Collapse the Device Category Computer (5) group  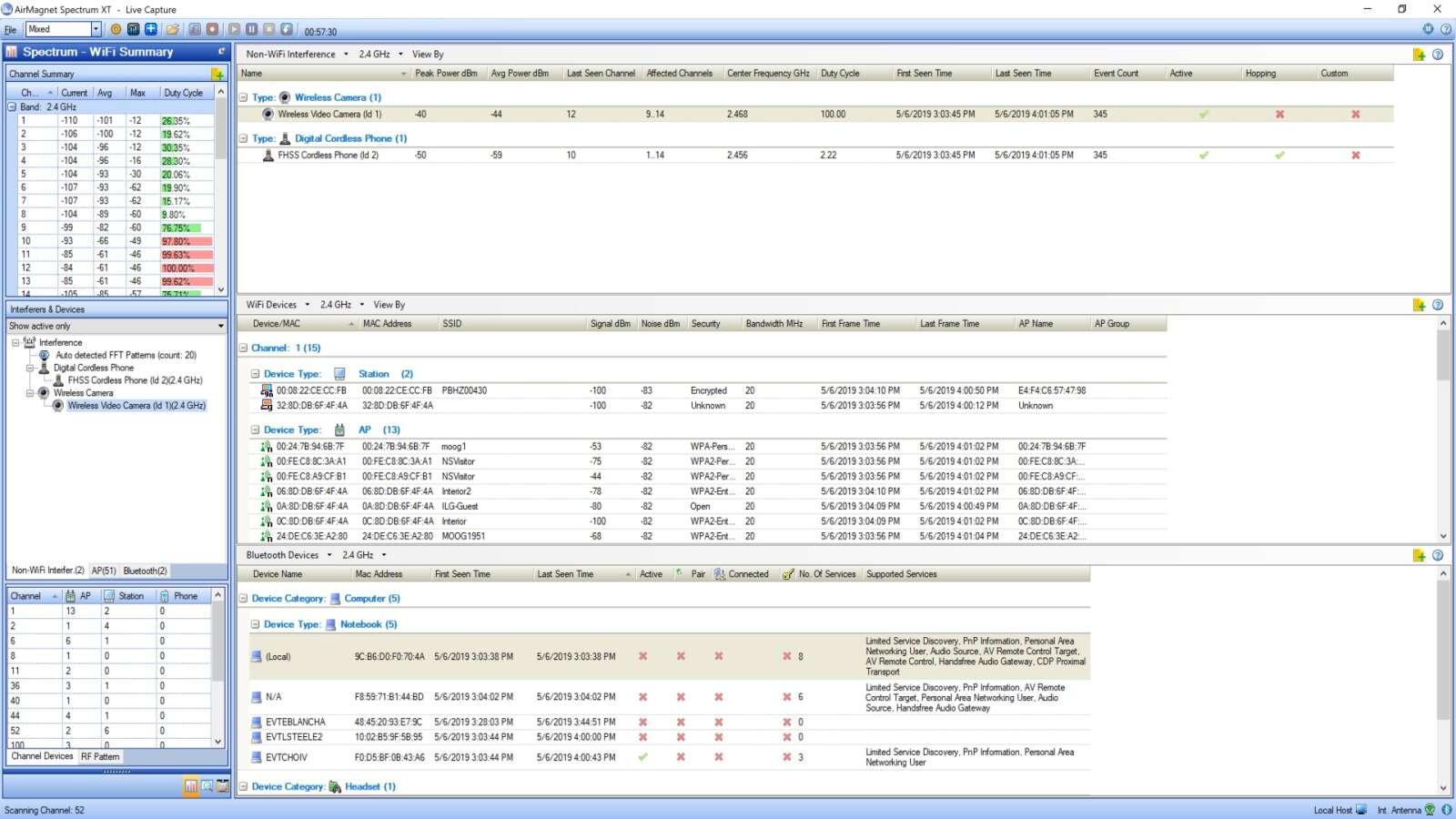[x=243, y=599]
